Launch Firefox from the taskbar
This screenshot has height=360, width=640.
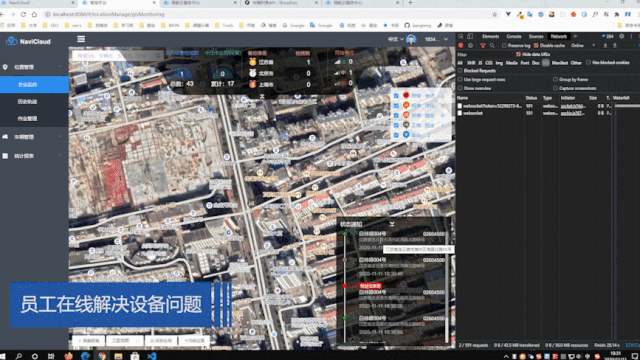68,356
